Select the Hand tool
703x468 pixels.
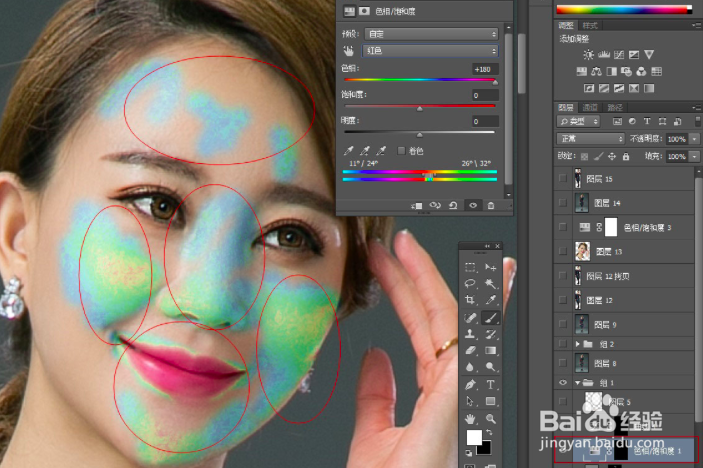pyautogui.click(x=470, y=419)
